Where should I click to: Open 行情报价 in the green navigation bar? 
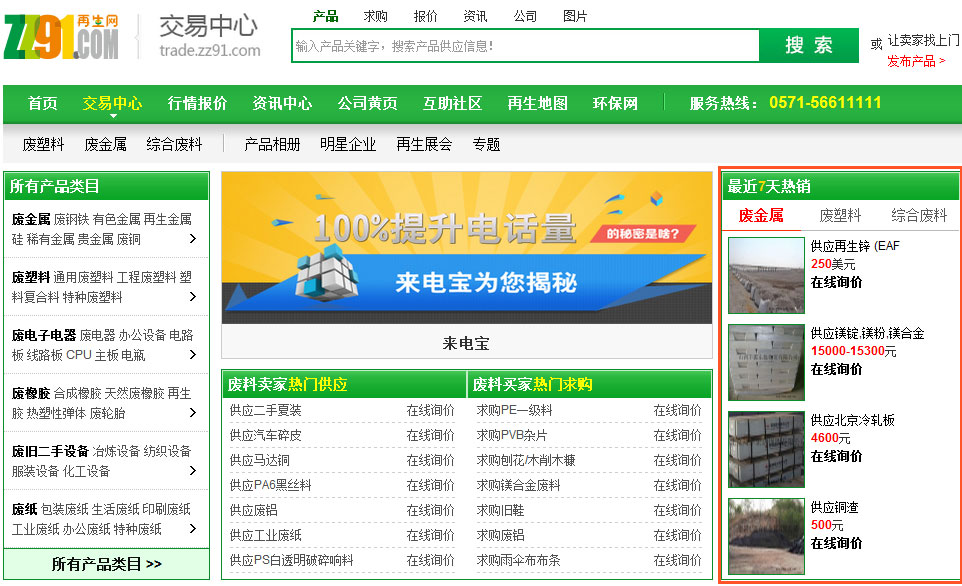(x=197, y=103)
